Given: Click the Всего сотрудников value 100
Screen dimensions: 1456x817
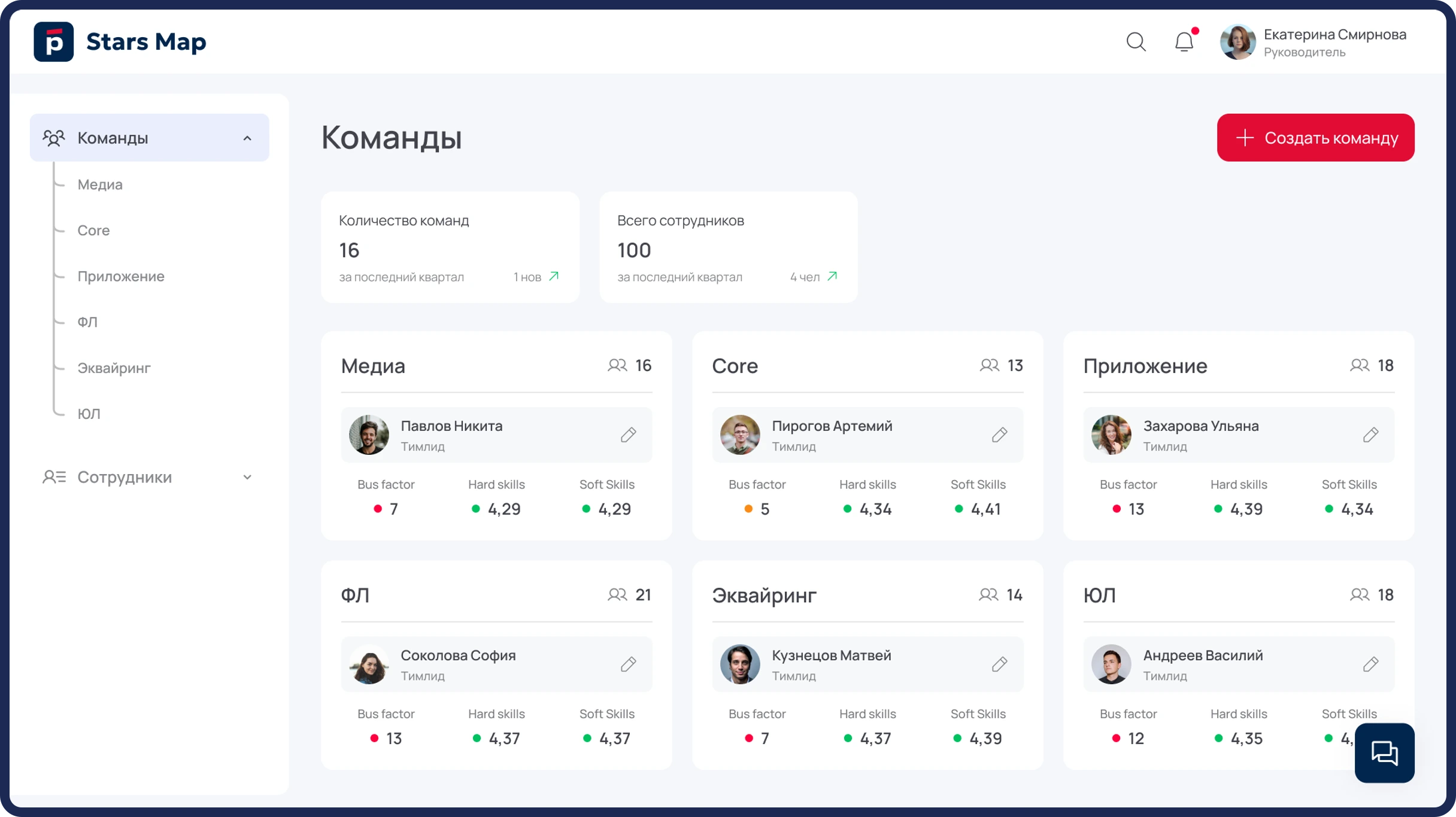Looking at the screenshot, I should click(634, 250).
